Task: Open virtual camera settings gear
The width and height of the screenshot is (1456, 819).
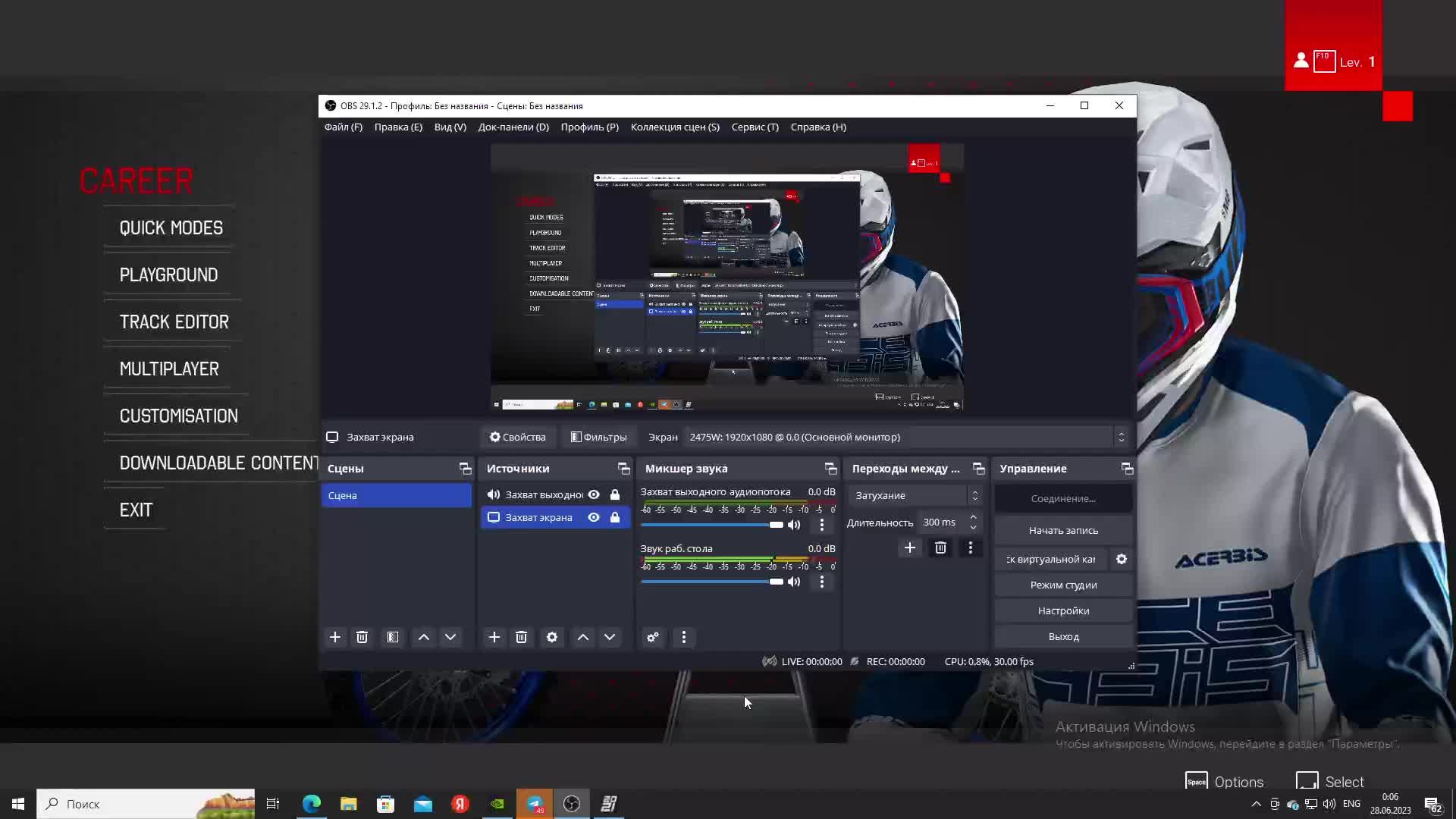Action: tap(1121, 559)
